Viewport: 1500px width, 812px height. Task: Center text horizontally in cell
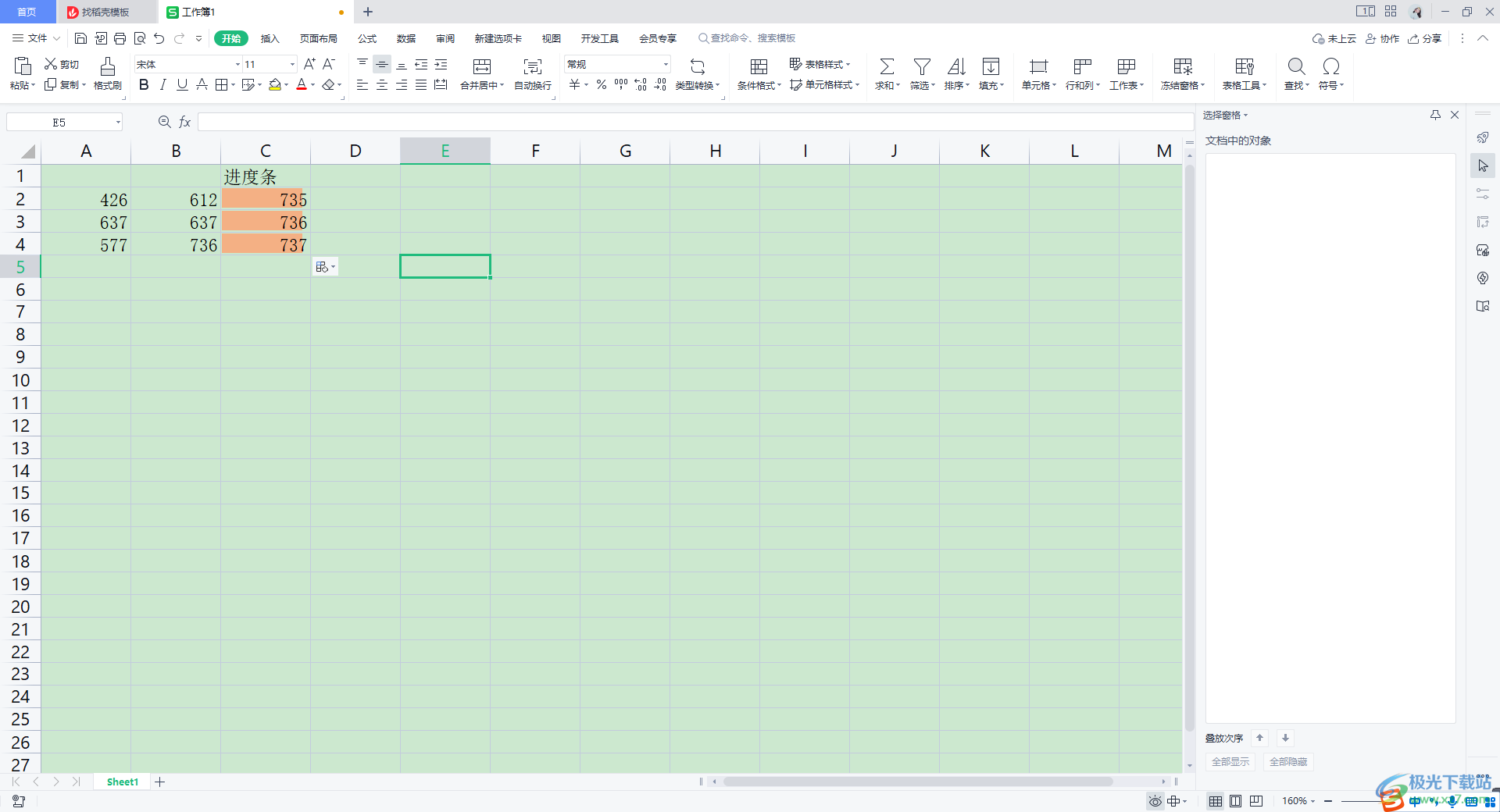point(382,84)
